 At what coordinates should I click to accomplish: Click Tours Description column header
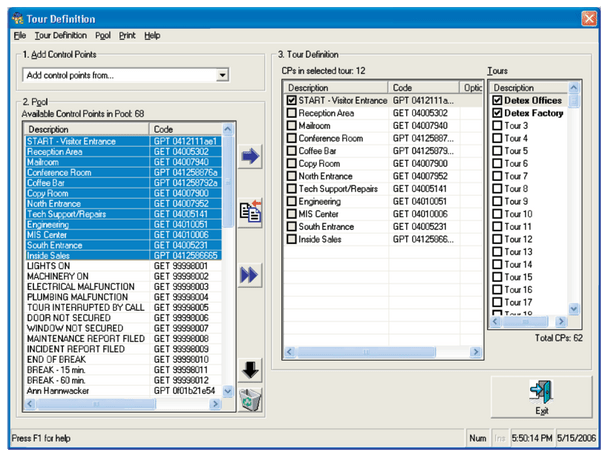point(529,88)
